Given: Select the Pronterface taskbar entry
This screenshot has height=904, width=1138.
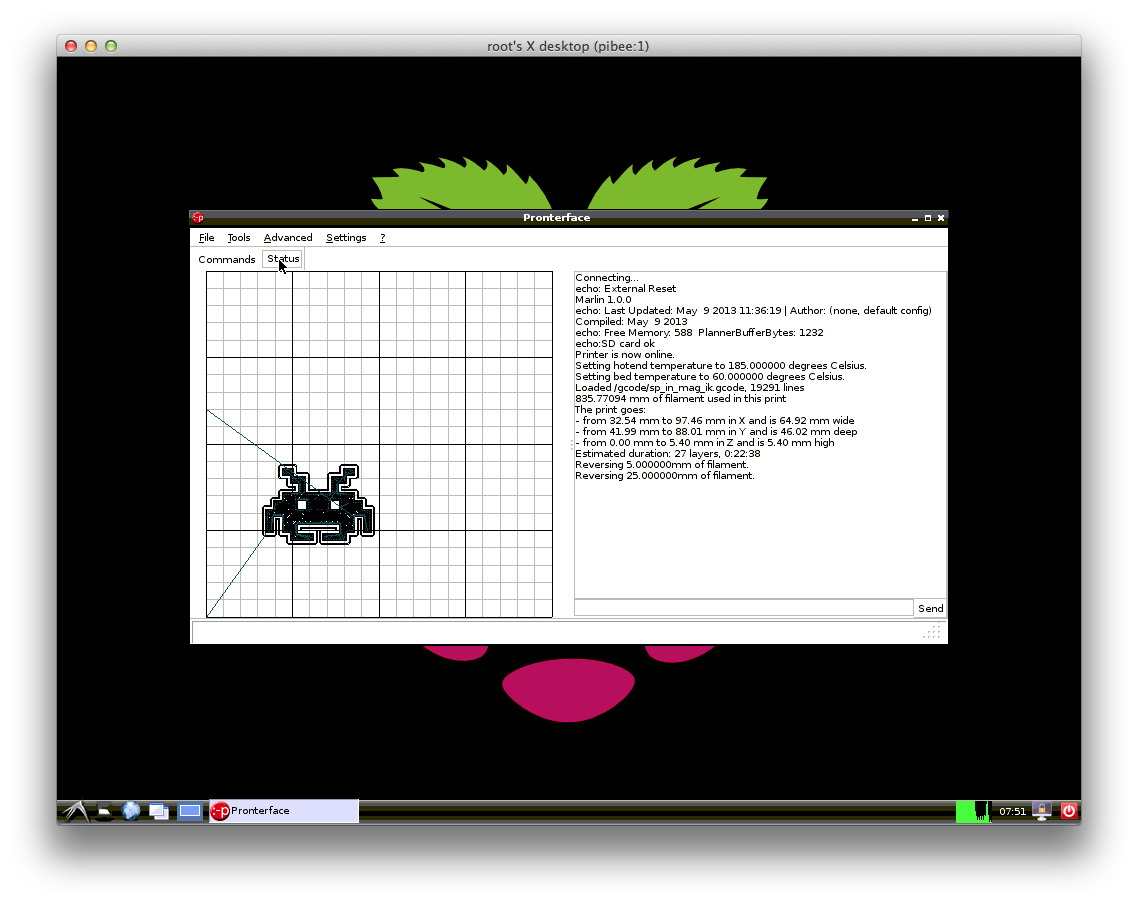Looking at the screenshot, I should 284,811.
